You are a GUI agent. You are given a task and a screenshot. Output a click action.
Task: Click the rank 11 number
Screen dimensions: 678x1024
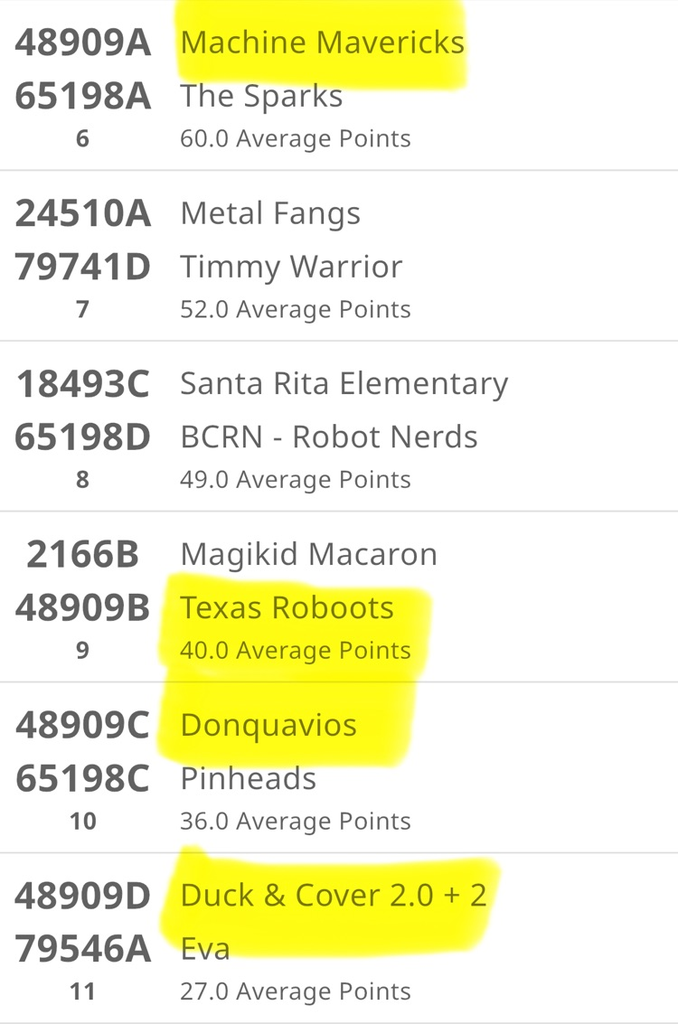[83, 992]
